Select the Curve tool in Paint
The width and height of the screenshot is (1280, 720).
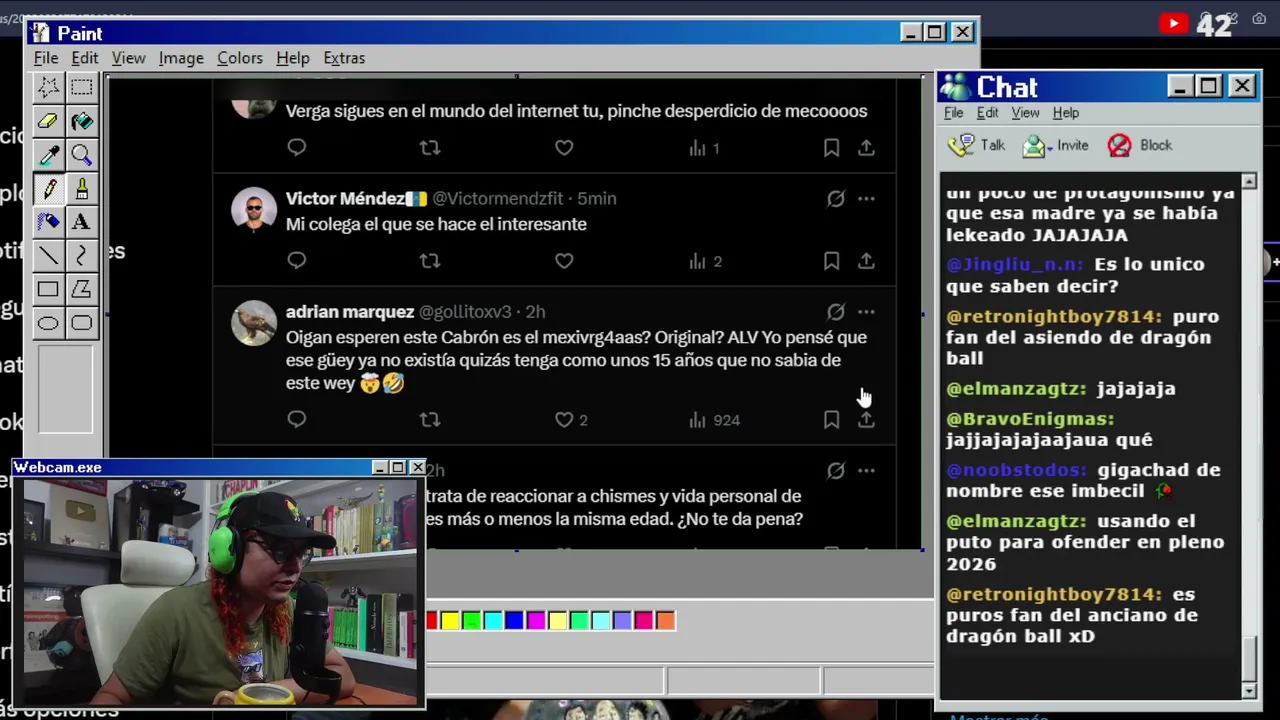point(82,256)
